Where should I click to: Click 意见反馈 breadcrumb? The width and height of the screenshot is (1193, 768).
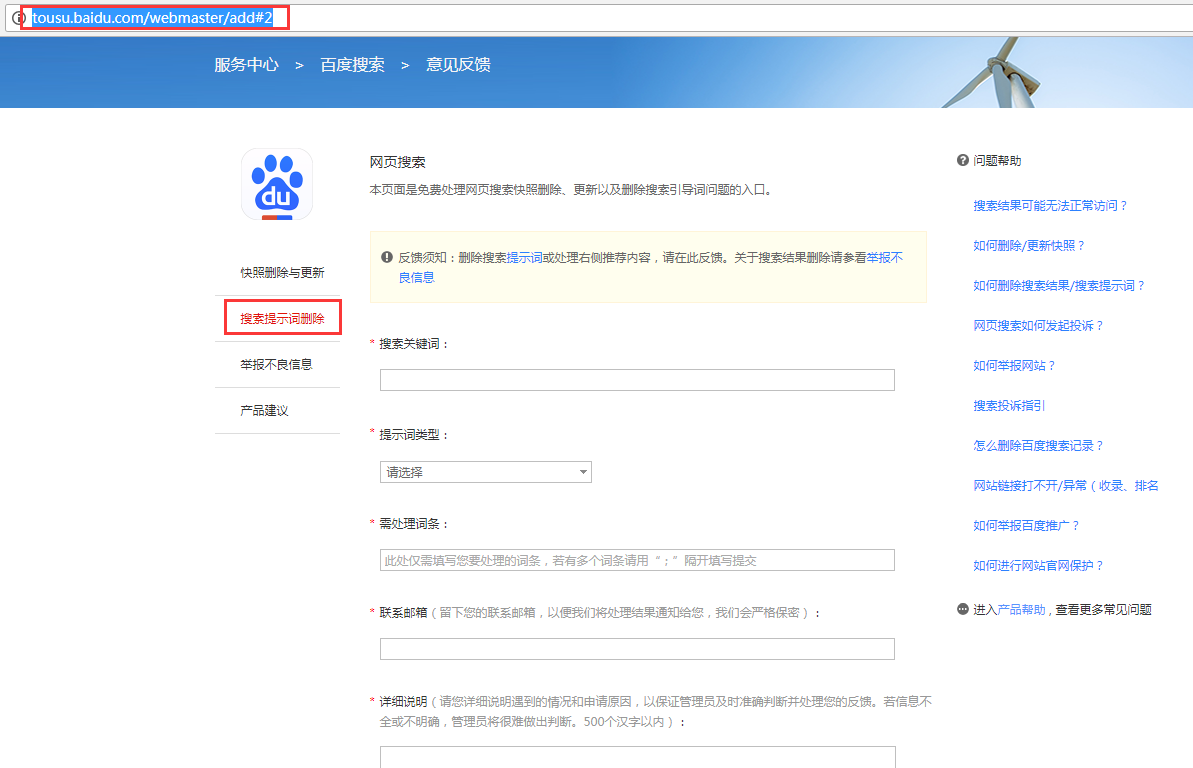(x=458, y=65)
